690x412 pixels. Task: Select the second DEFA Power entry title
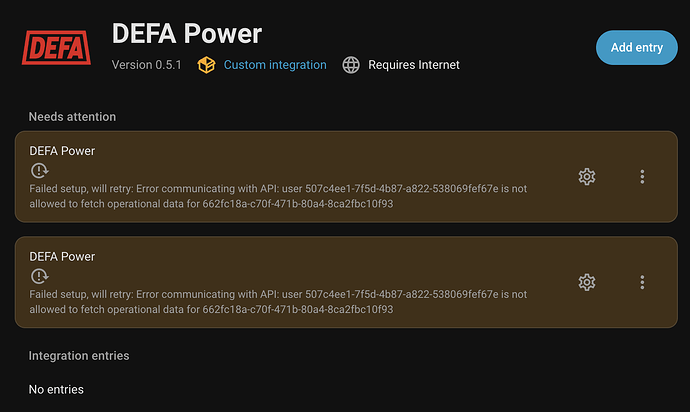62,256
